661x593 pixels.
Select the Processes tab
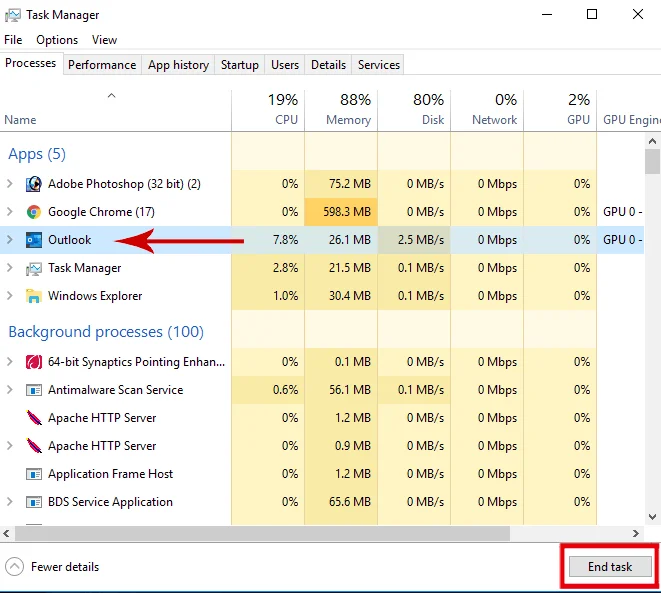click(31, 63)
